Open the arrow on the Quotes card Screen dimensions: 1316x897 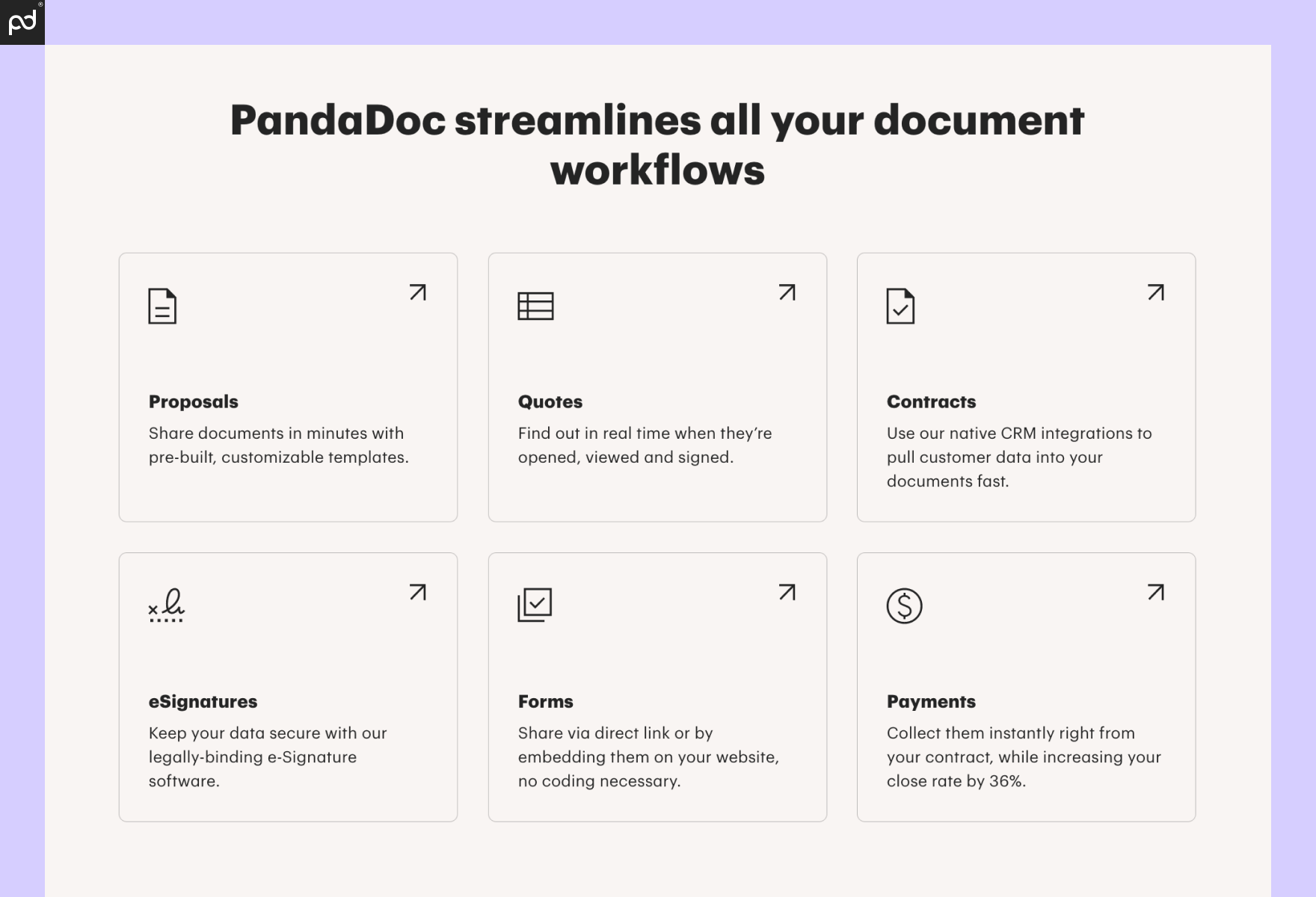point(787,292)
